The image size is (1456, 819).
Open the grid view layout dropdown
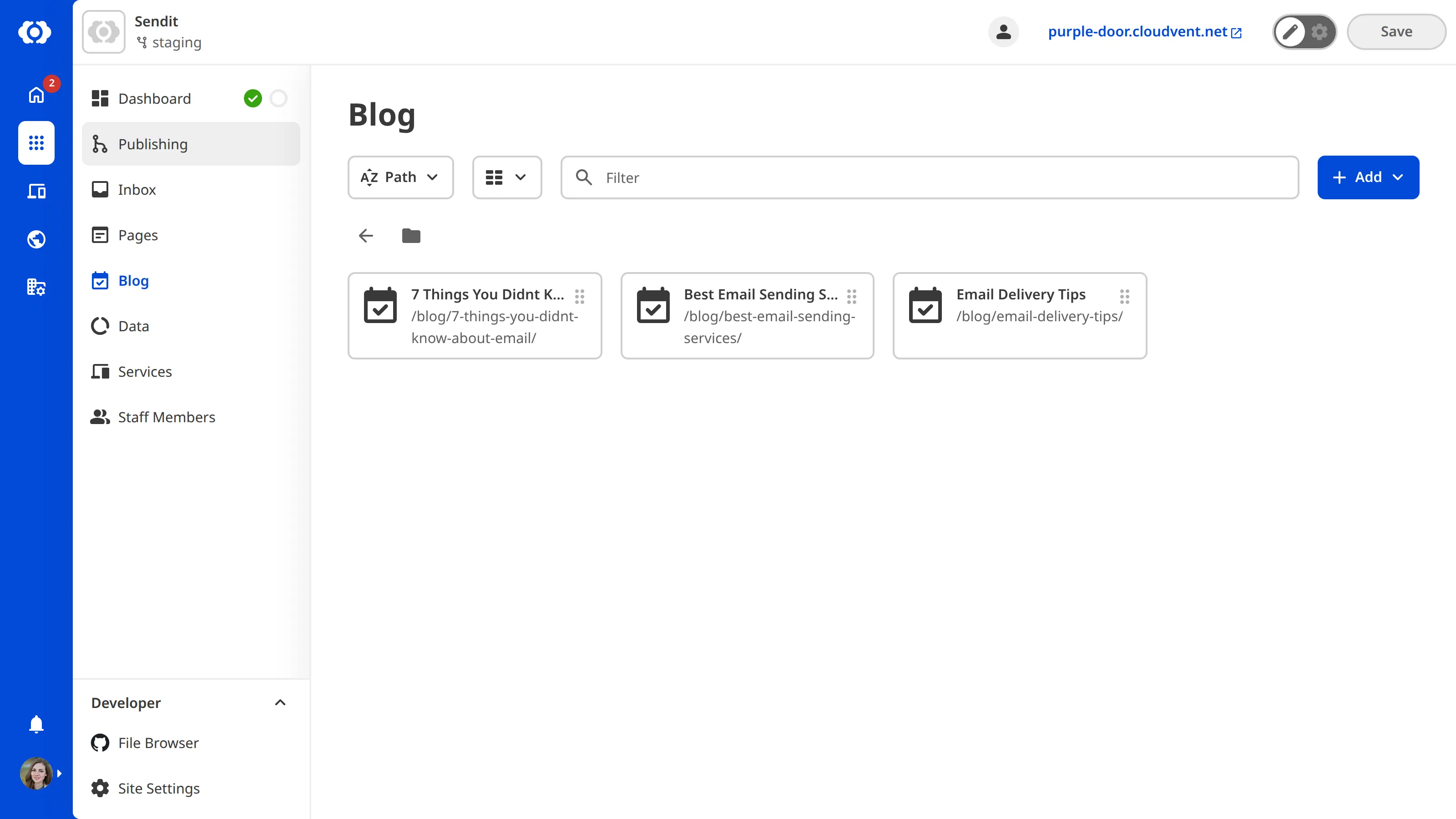(506, 177)
